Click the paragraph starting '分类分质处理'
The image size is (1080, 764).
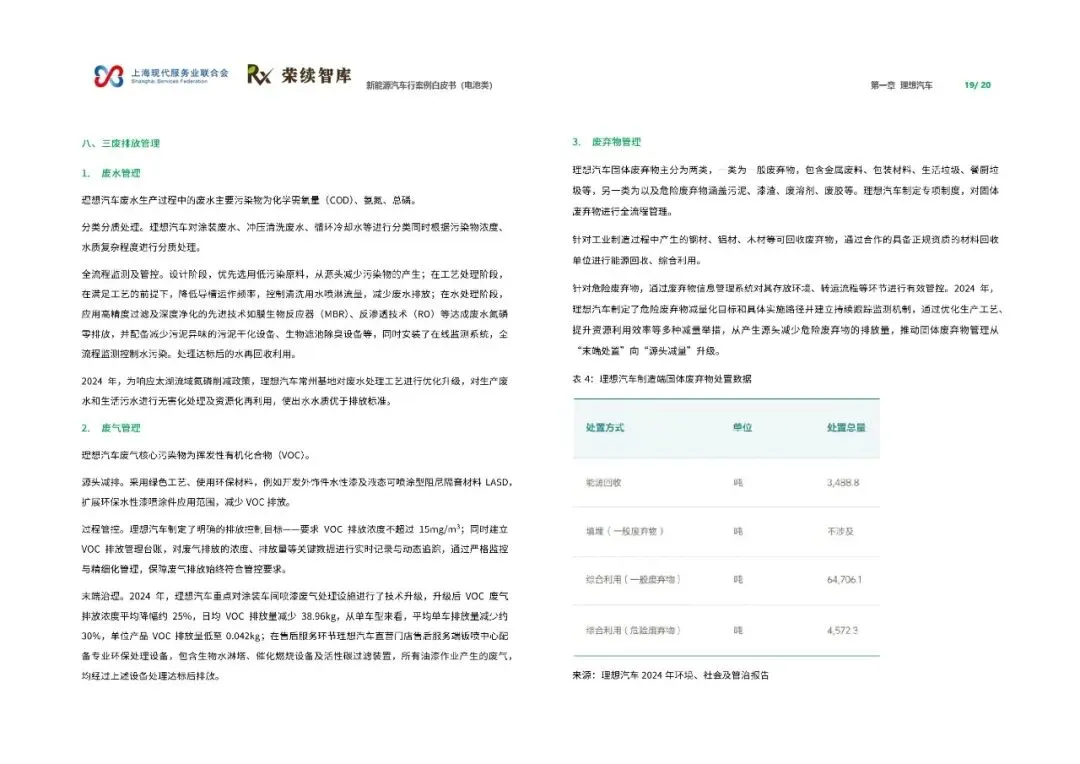click(x=294, y=237)
